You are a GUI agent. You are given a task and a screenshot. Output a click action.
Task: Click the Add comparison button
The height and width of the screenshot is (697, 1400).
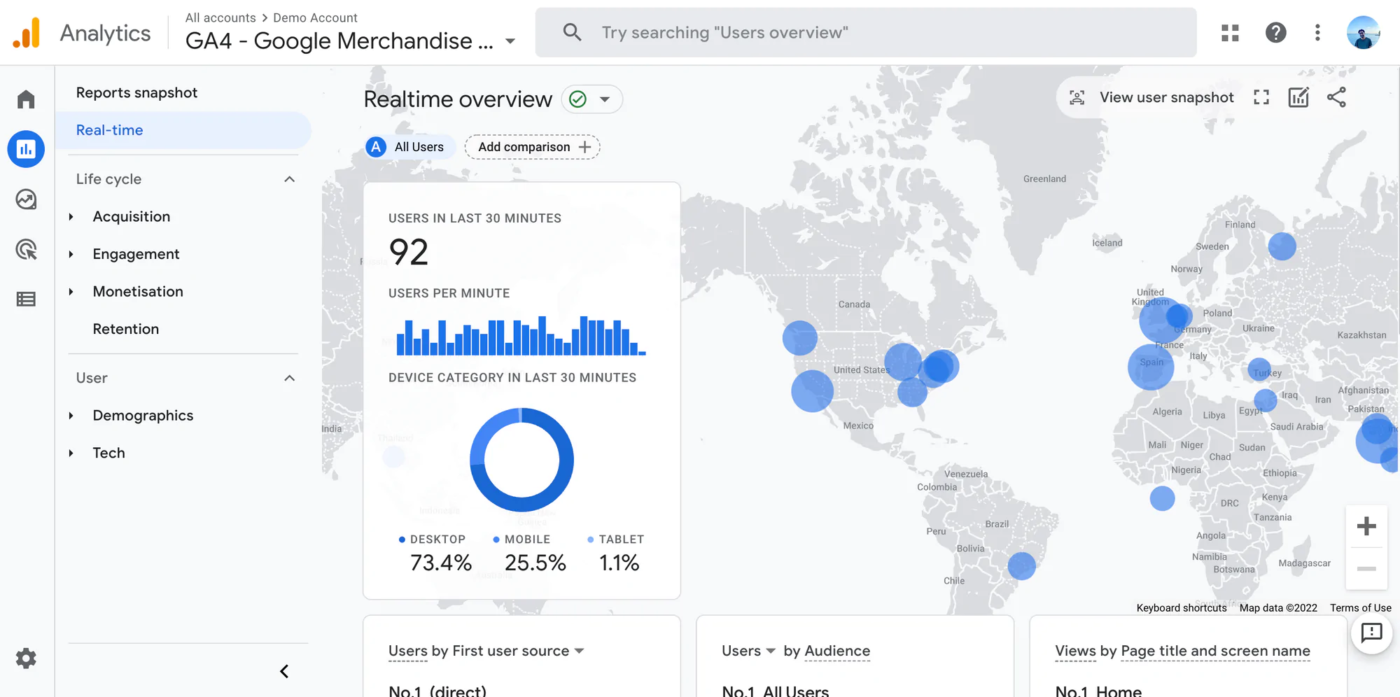[533, 147]
